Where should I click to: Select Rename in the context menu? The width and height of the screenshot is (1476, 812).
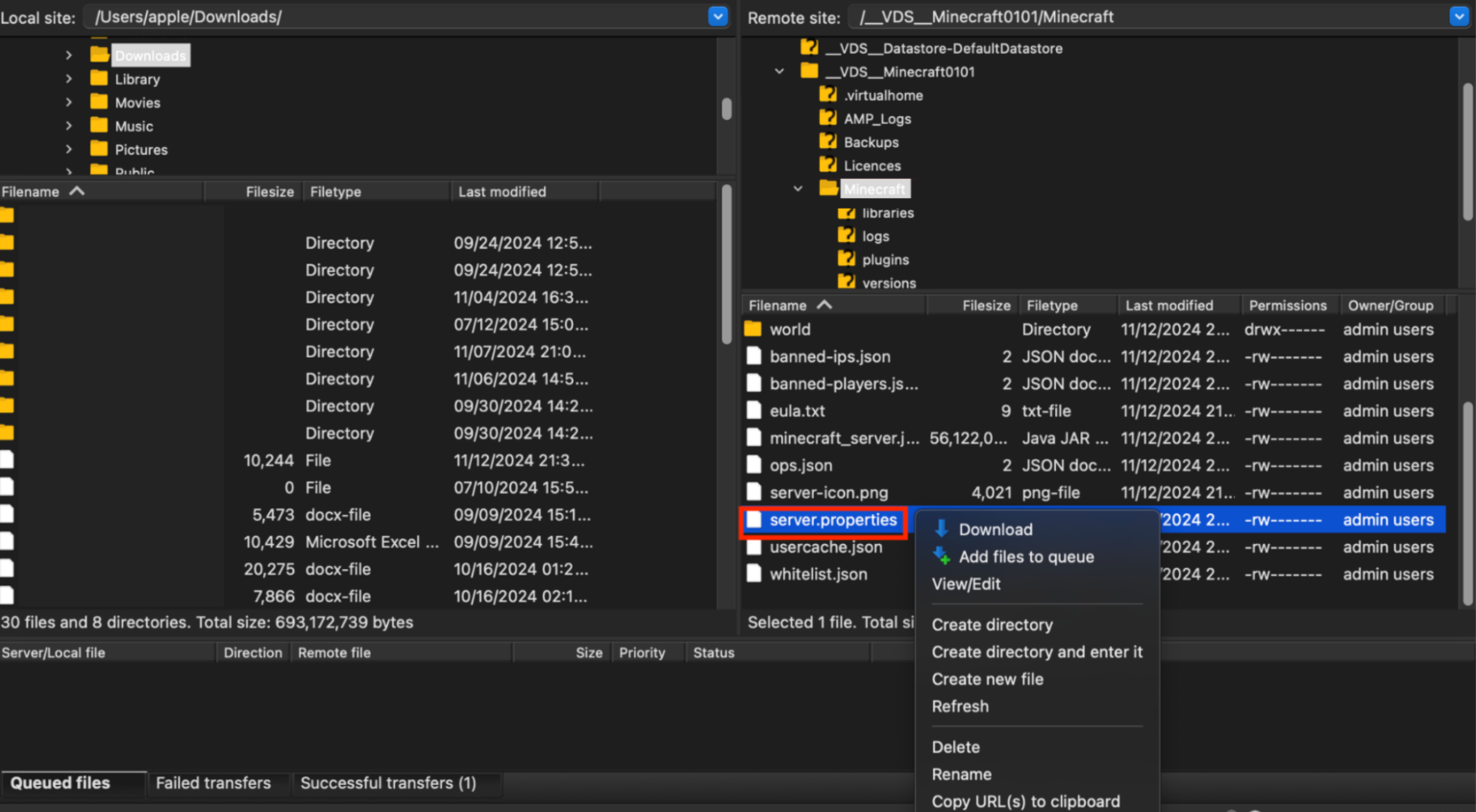[x=961, y=774]
